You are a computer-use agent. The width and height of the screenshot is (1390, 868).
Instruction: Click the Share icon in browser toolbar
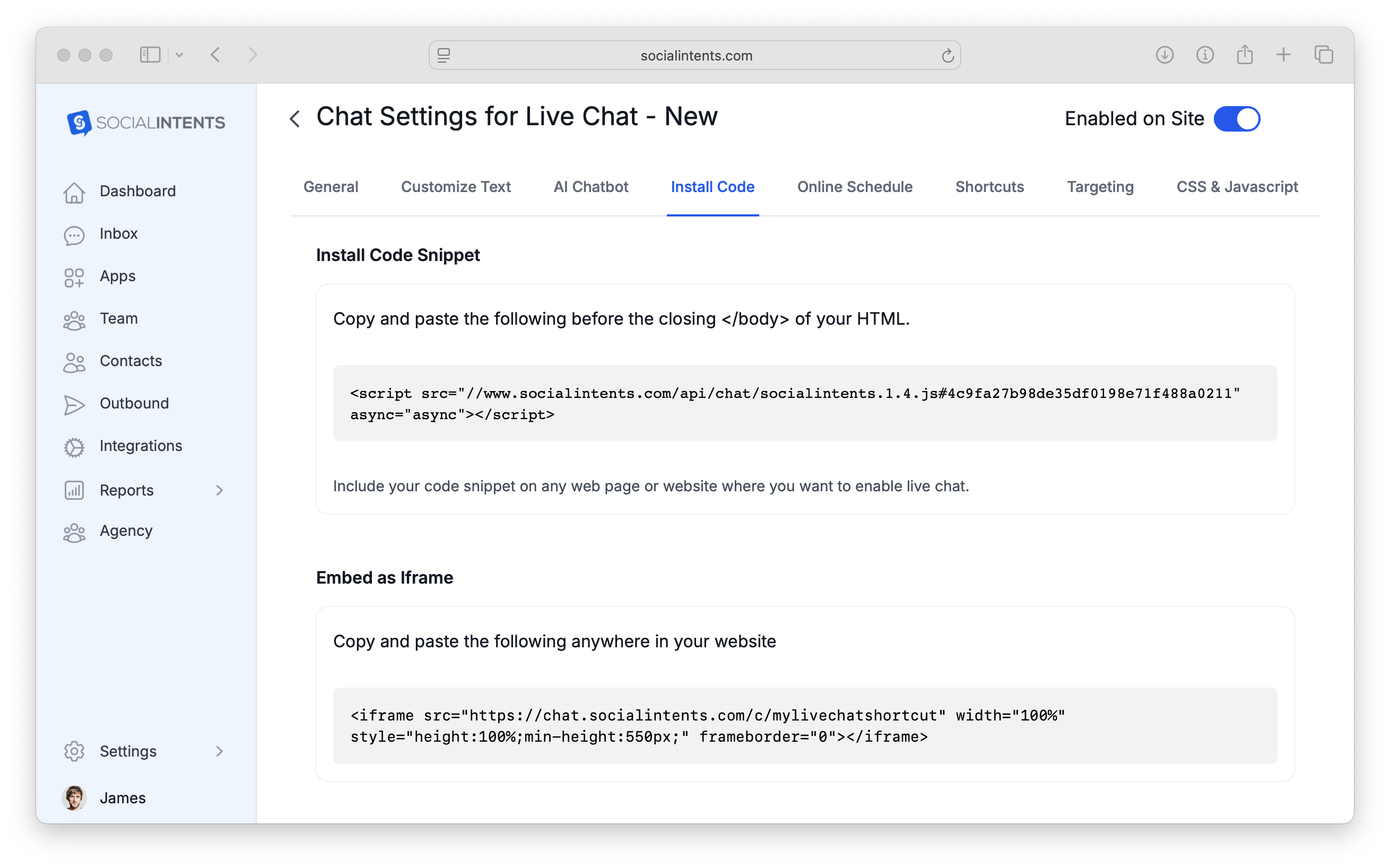pos(1244,55)
